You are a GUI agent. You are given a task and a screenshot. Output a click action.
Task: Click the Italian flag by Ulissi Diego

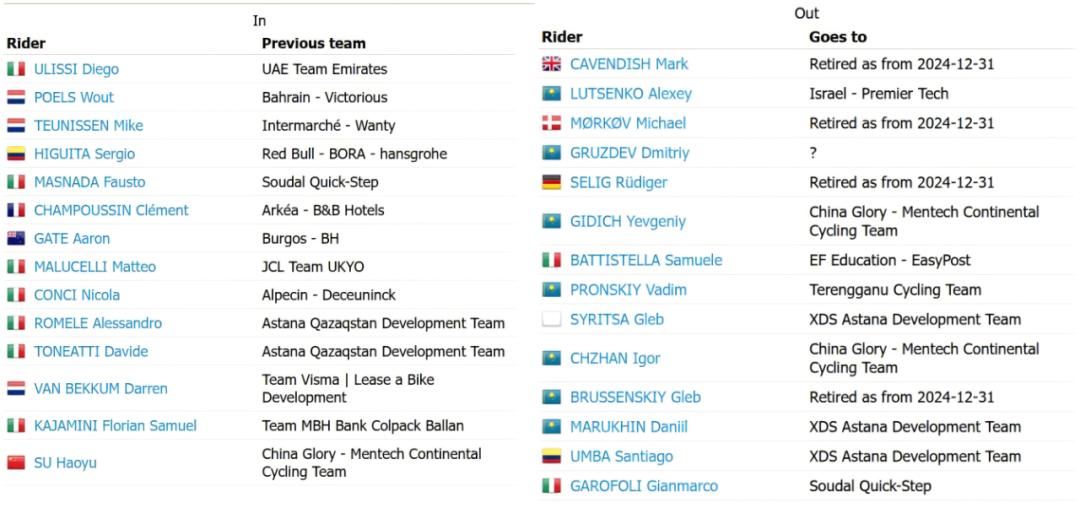pos(16,70)
